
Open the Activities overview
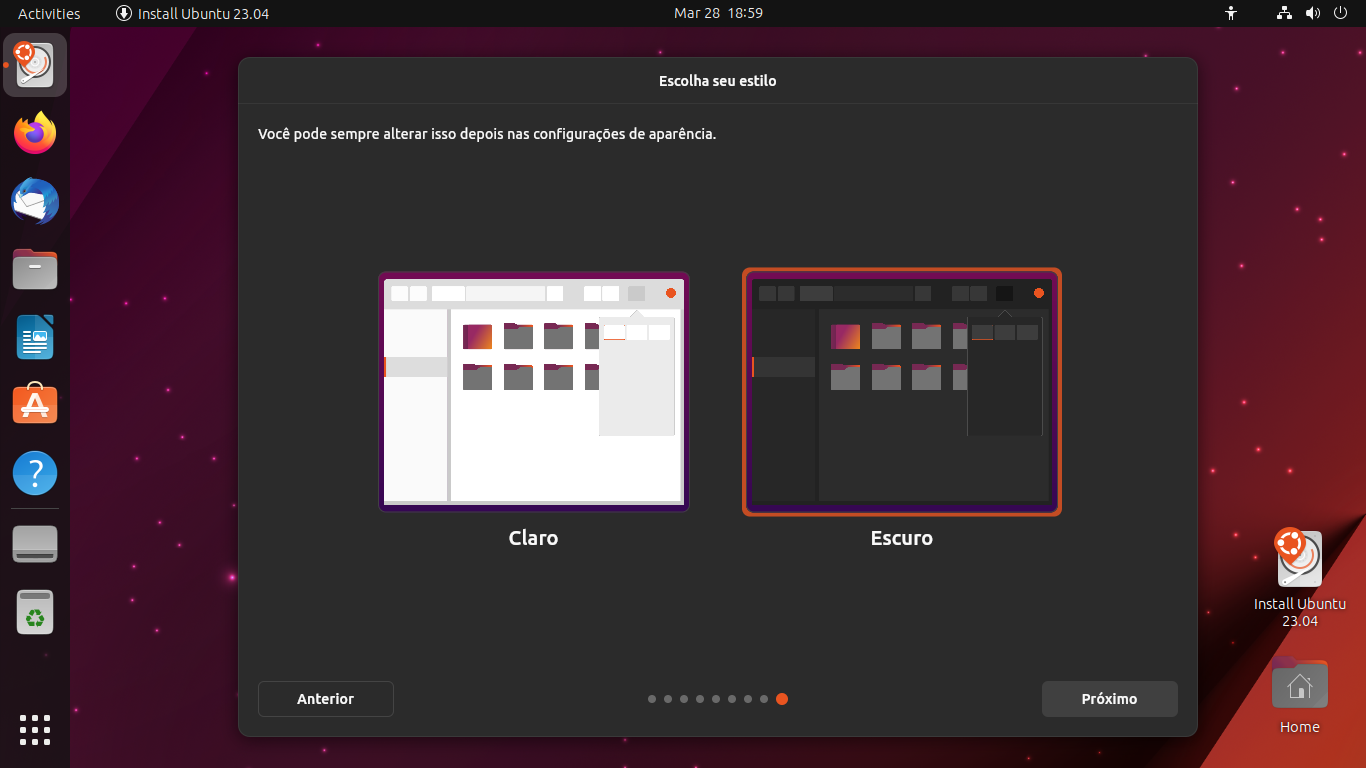[x=46, y=13]
